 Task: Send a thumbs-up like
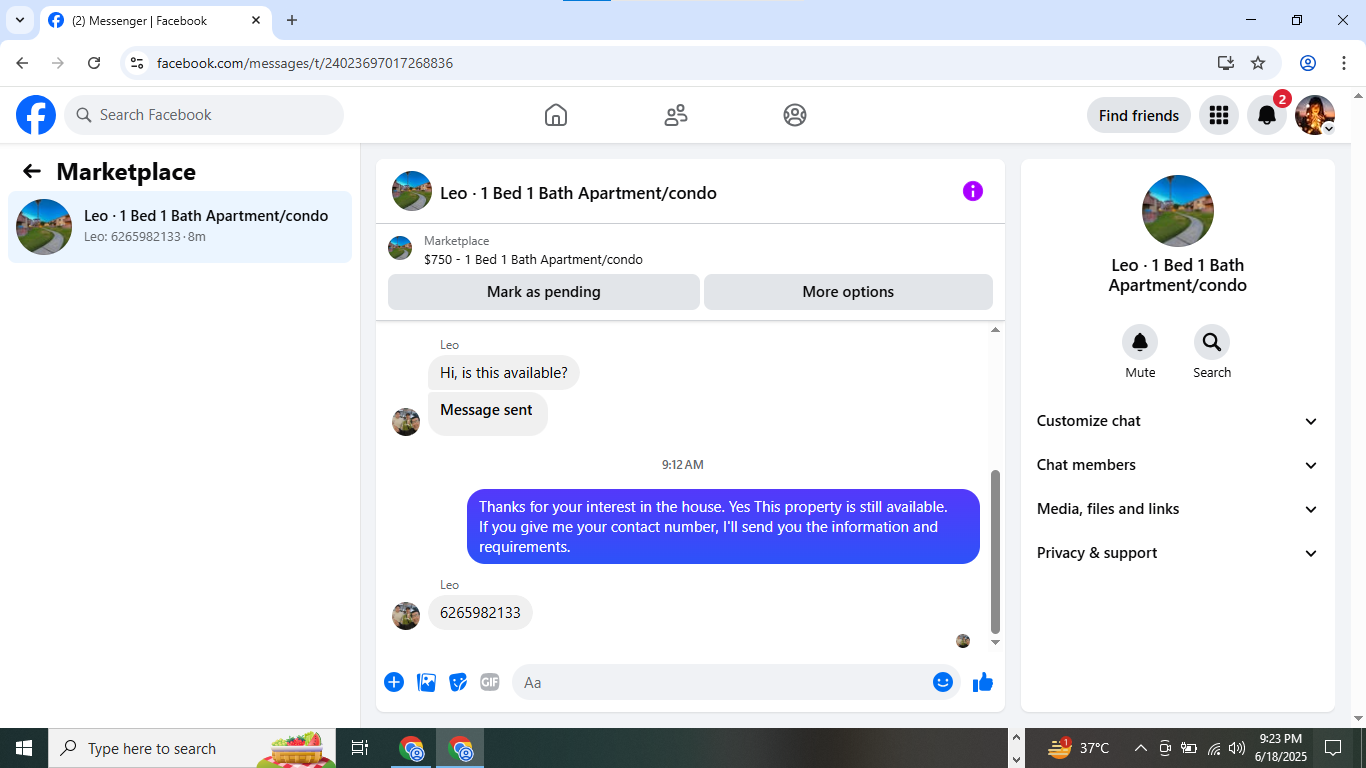tap(983, 682)
